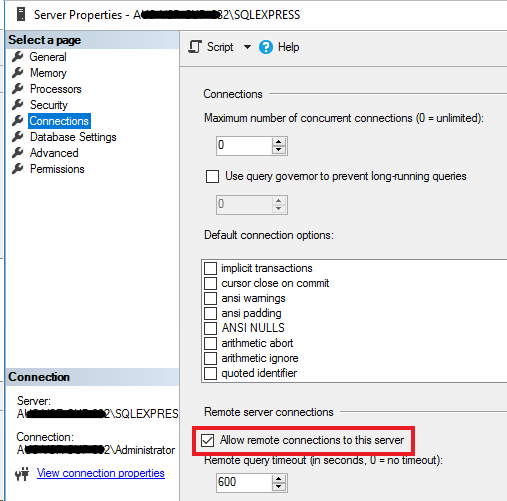507x501 pixels.
Task: Uncheck Allow remote connections to this server
Action: (207, 440)
